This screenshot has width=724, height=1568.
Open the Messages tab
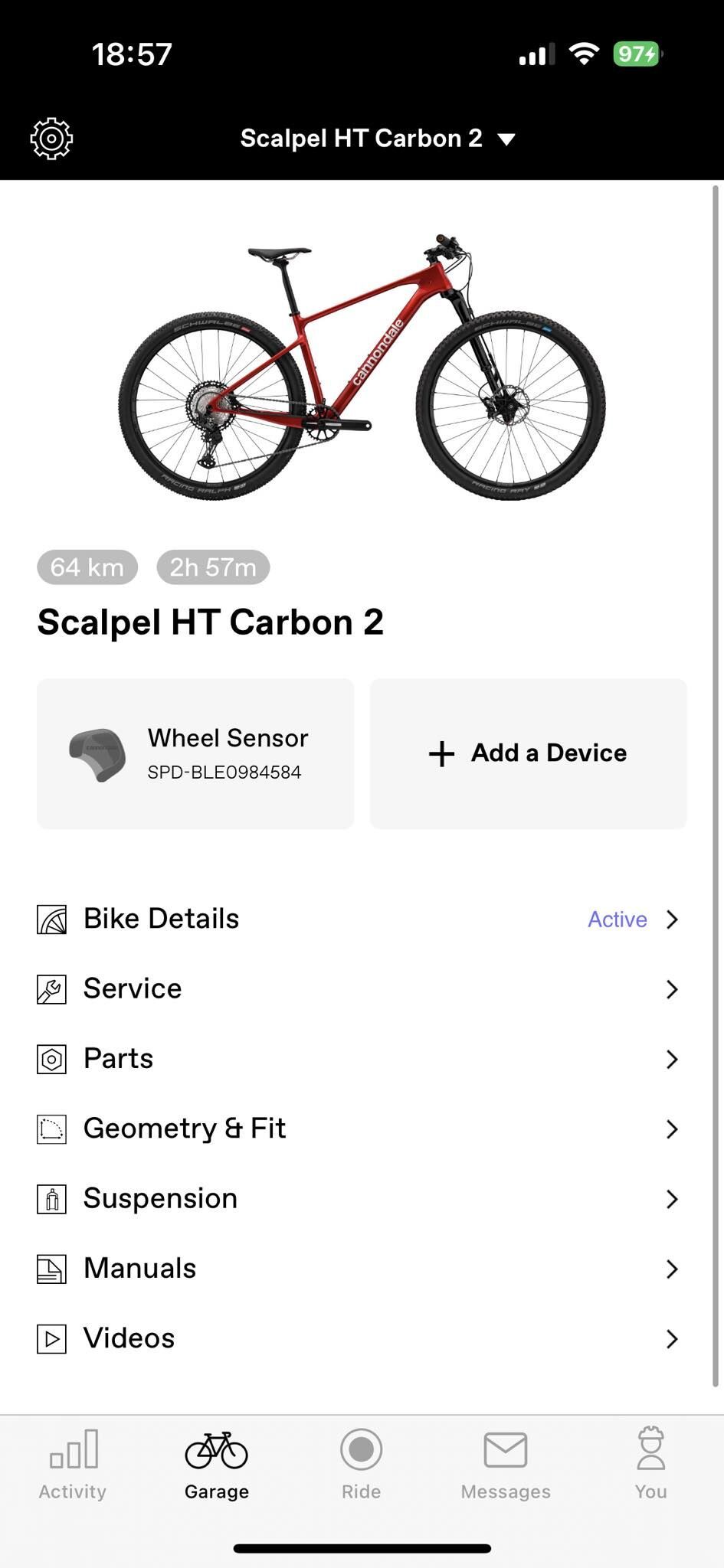[506, 1464]
